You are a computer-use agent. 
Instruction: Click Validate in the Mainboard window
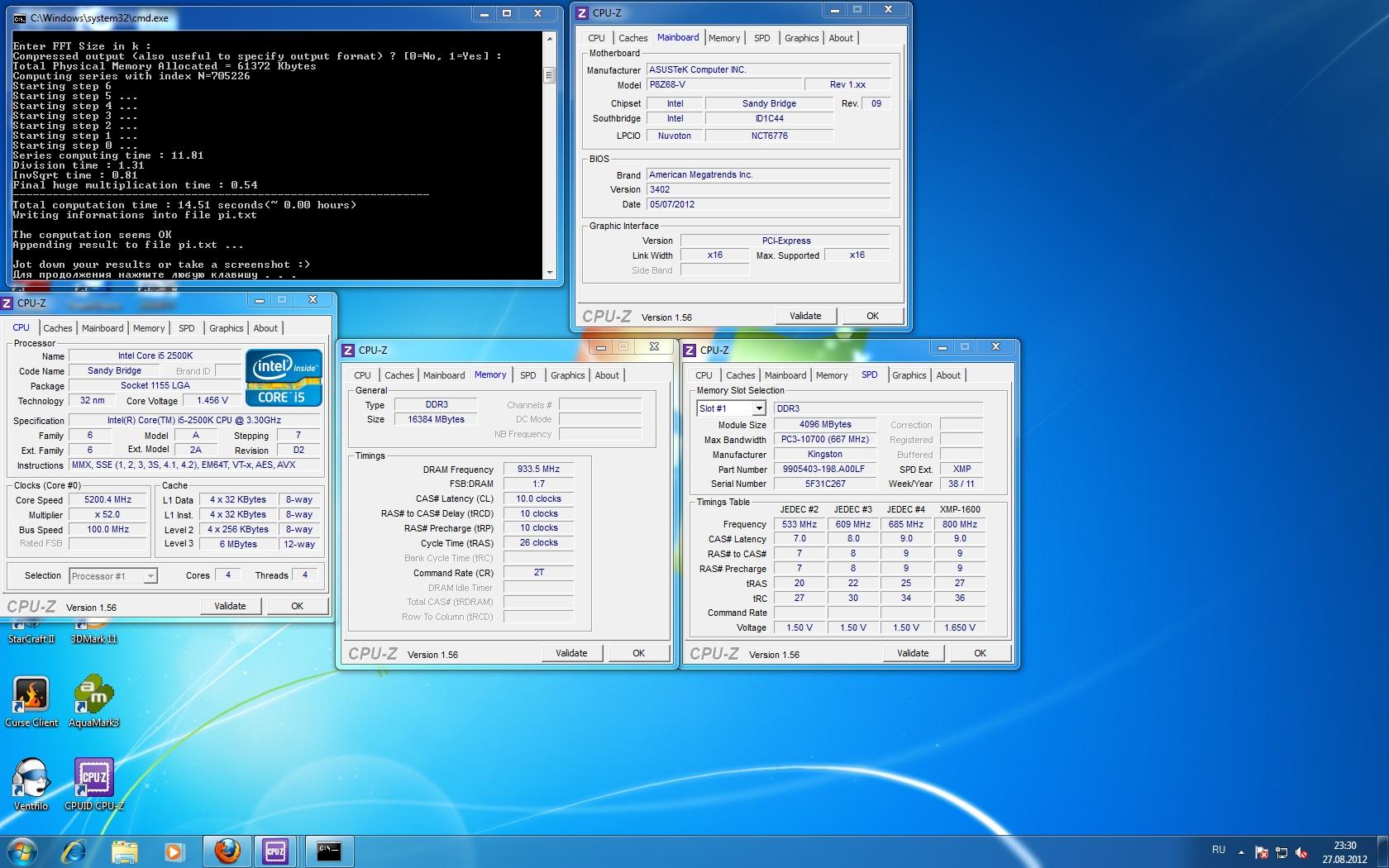coord(805,316)
